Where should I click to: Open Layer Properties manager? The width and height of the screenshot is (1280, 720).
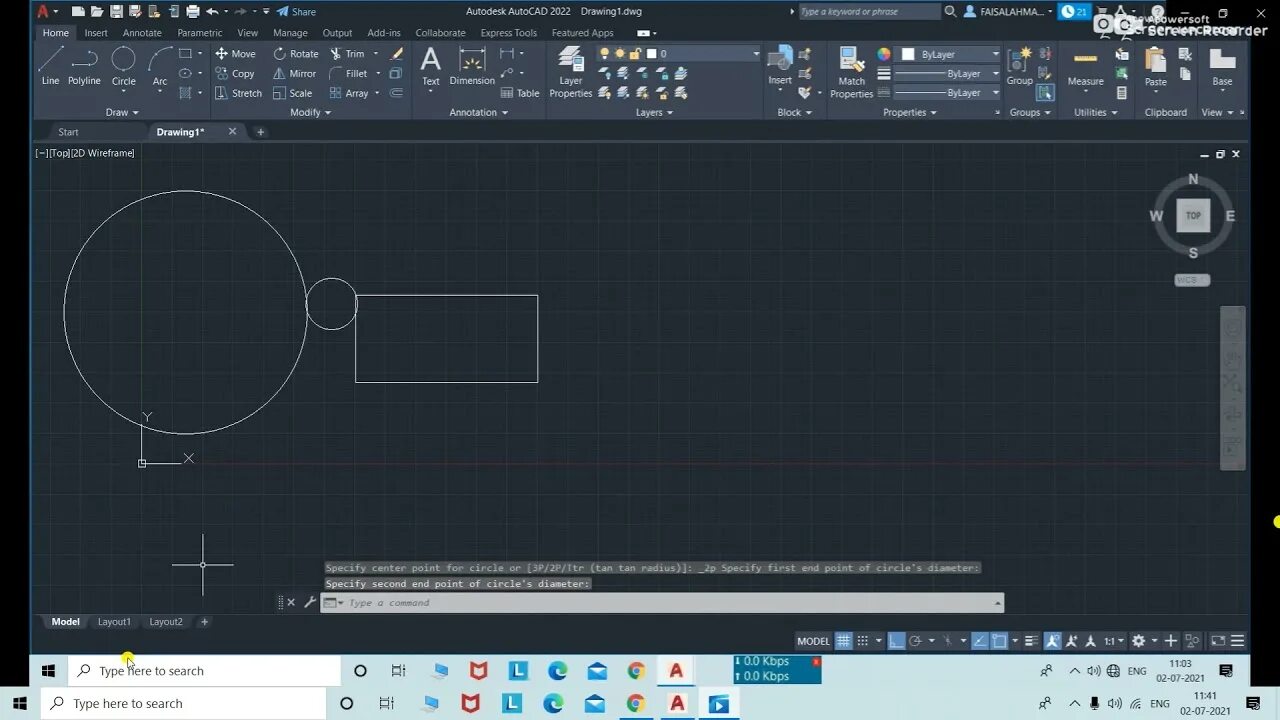point(571,71)
